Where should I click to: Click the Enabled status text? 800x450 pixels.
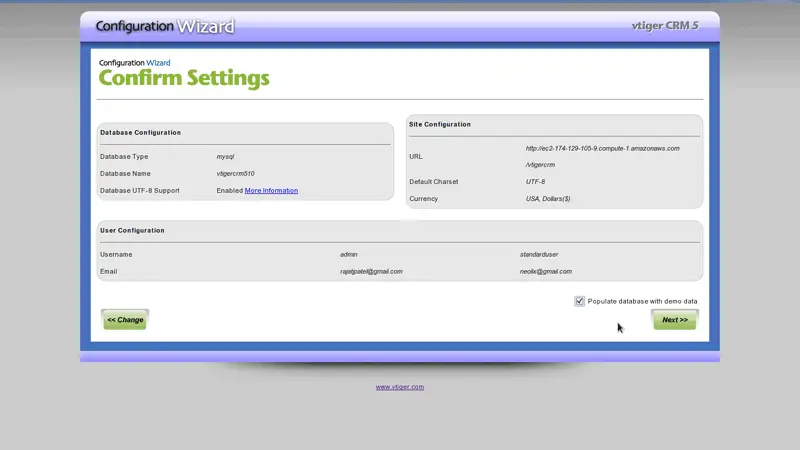[x=230, y=190]
